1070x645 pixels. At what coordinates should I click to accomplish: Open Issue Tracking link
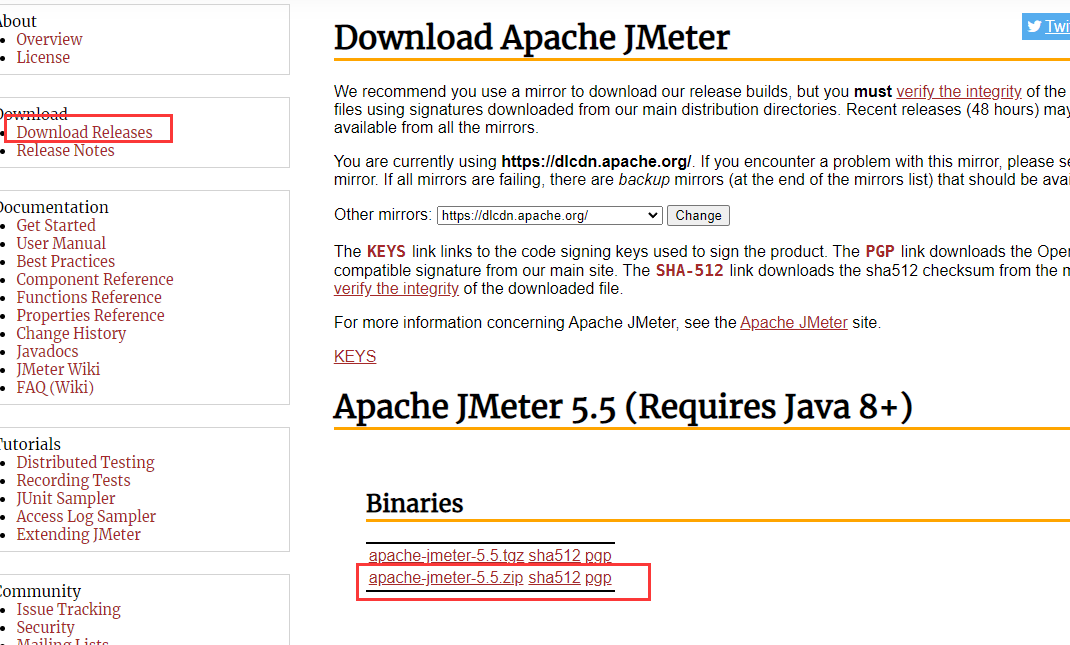pyautogui.click(x=68, y=610)
